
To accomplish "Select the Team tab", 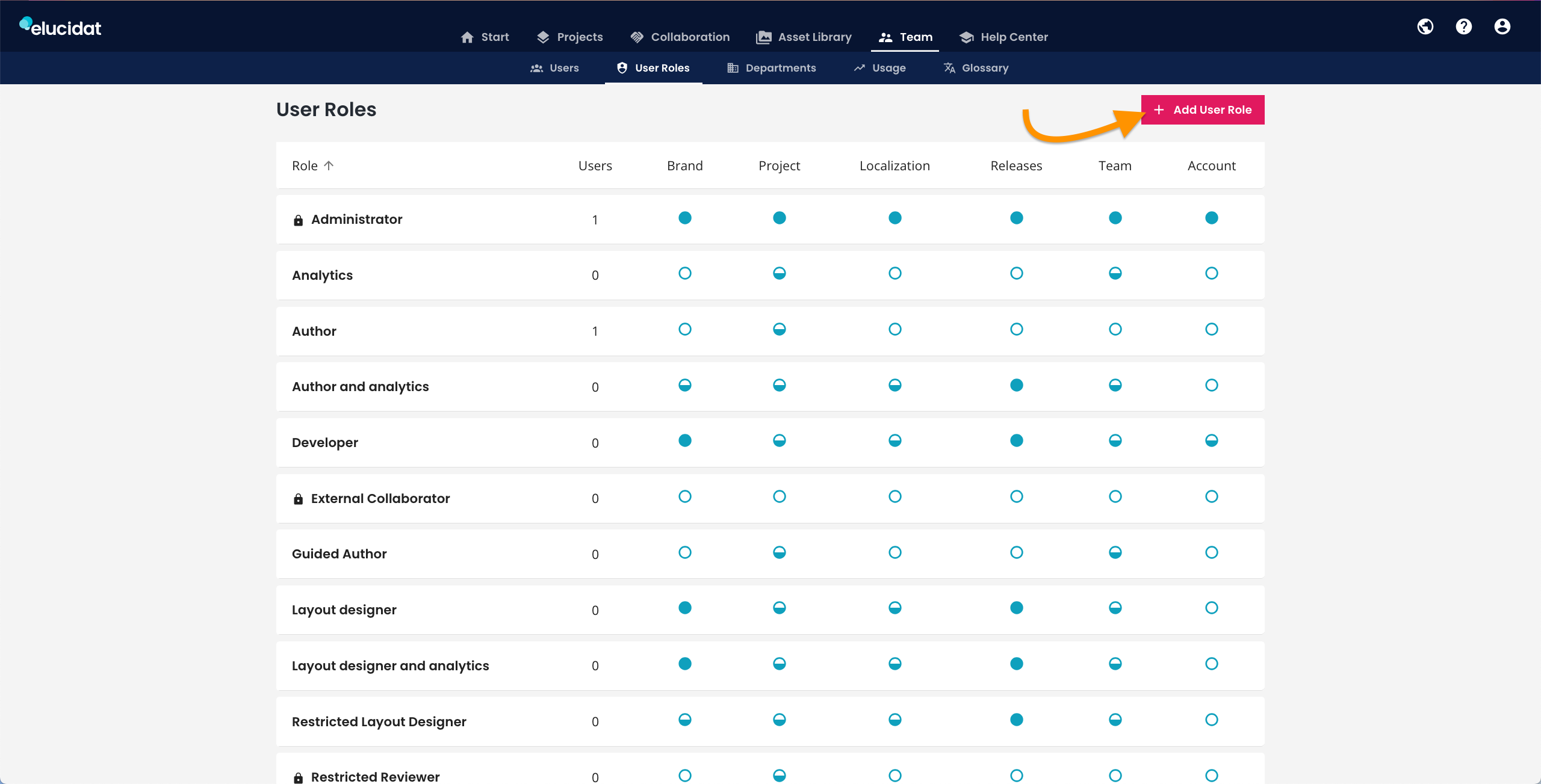I will (905, 37).
